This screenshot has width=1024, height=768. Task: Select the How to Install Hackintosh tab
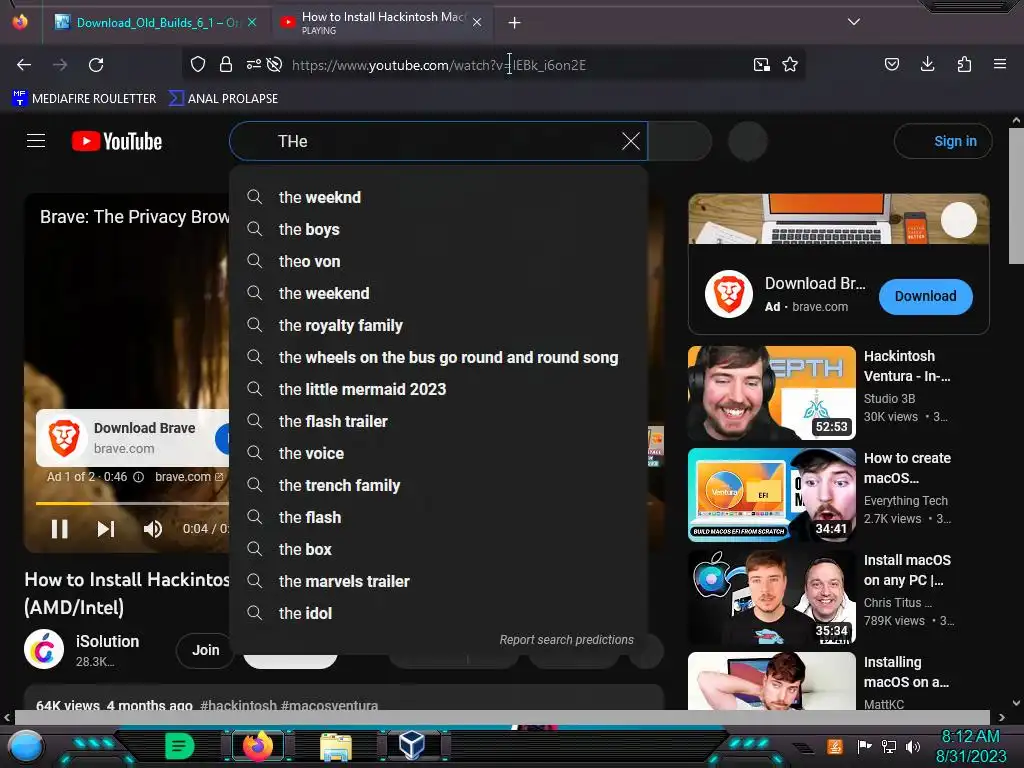tap(382, 23)
